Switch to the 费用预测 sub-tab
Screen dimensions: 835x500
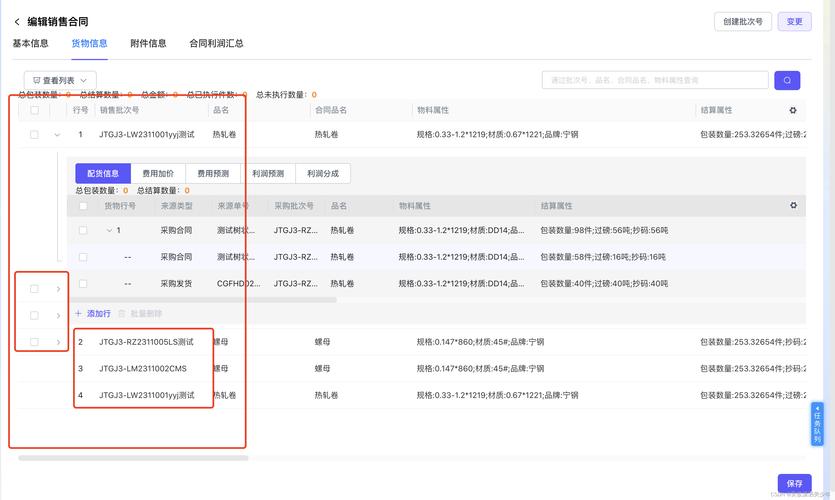point(213,174)
